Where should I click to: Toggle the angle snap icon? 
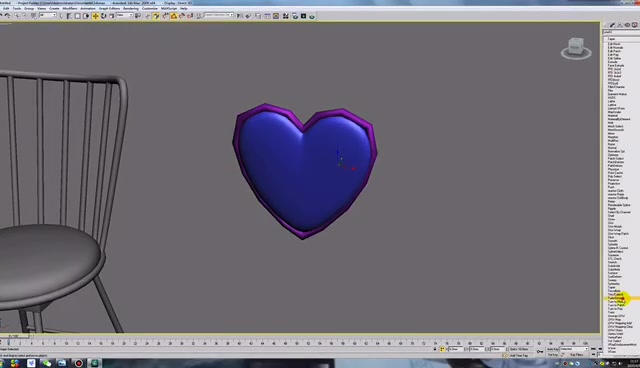[165, 16]
